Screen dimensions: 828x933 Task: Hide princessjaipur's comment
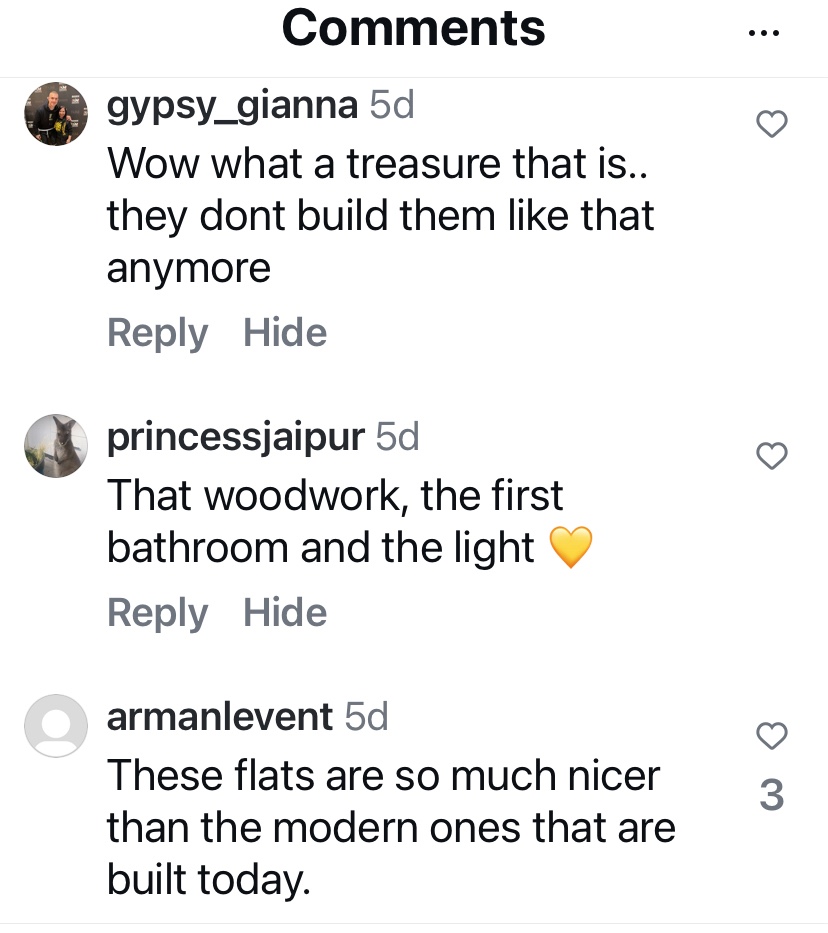(x=285, y=613)
